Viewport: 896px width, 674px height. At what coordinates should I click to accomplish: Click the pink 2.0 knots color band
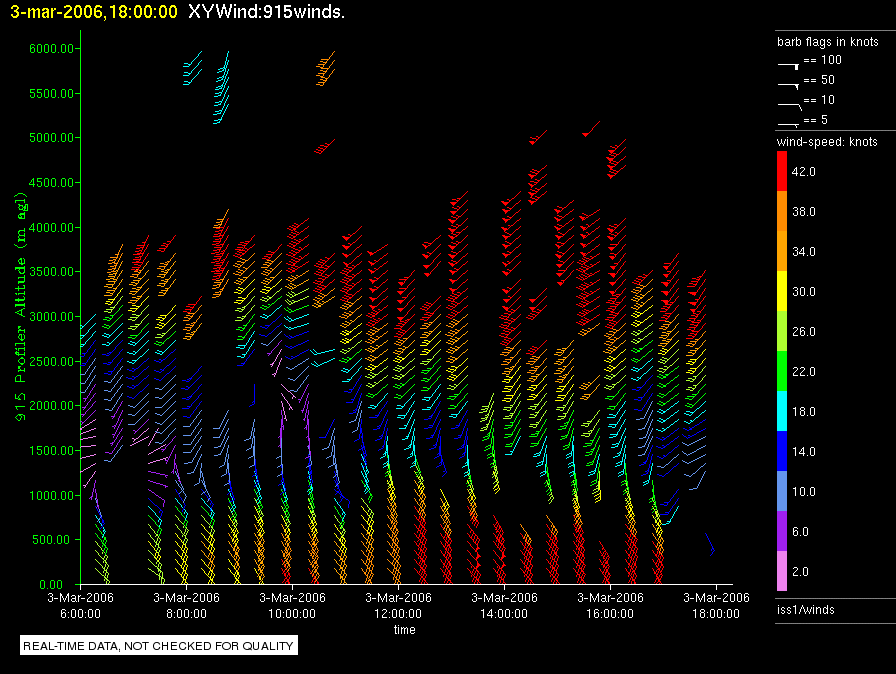782,571
